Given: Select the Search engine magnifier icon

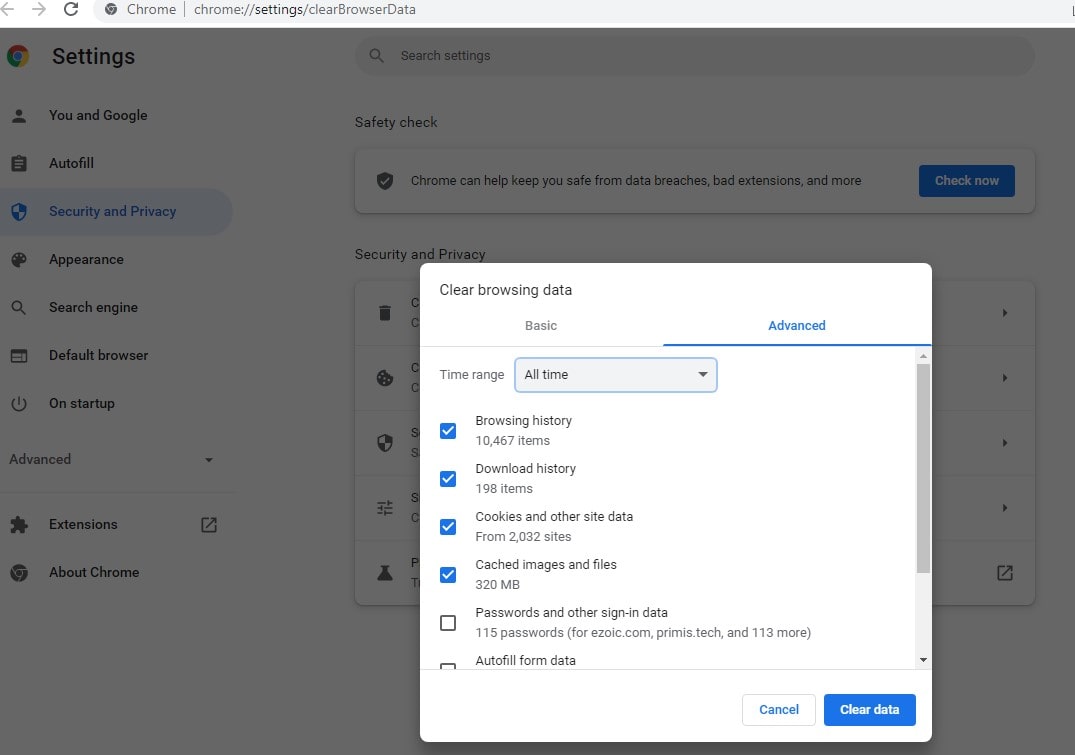Looking at the screenshot, I should coord(20,307).
